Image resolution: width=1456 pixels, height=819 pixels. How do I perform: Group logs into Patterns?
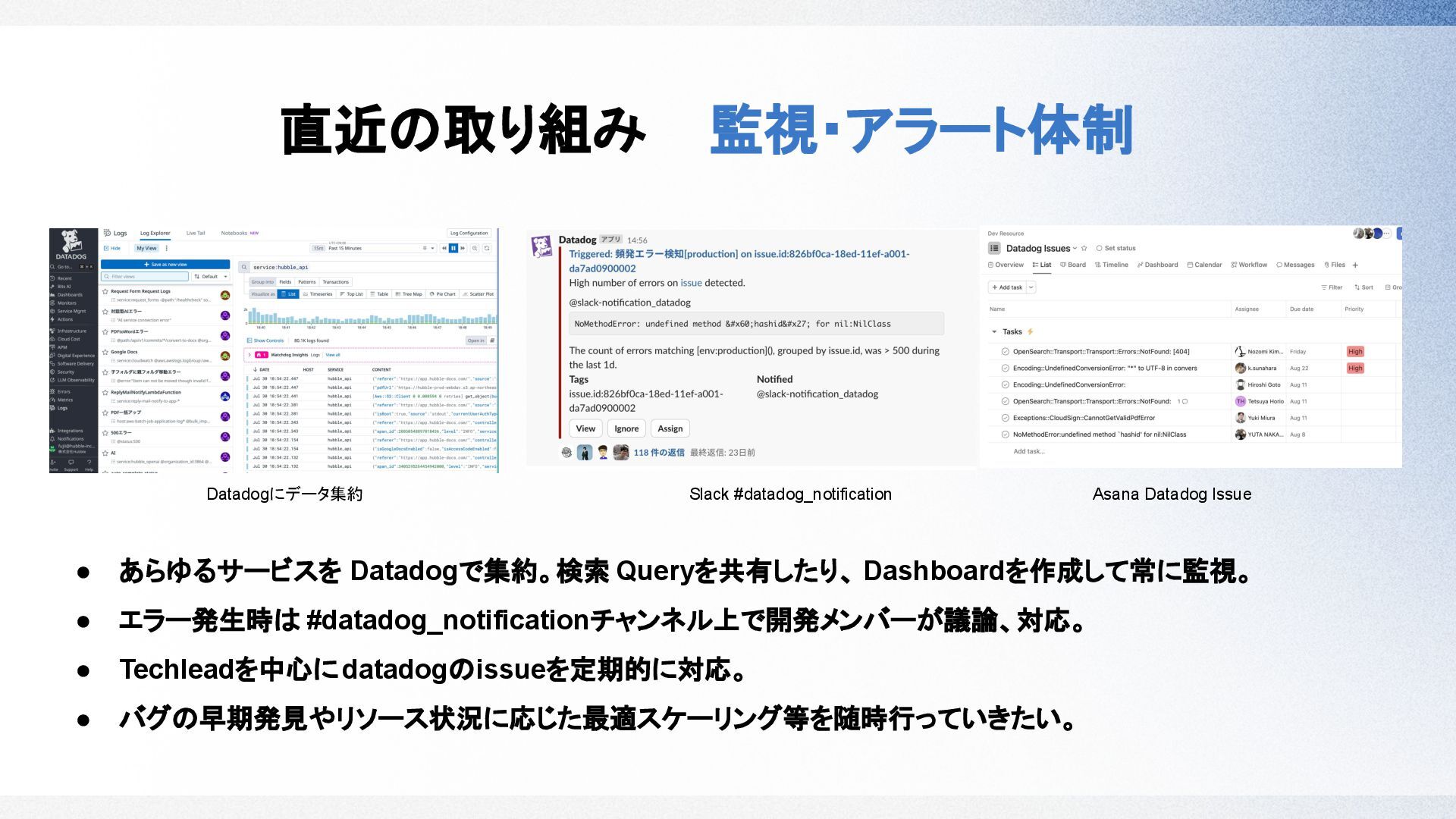click(x=307, y=282)
